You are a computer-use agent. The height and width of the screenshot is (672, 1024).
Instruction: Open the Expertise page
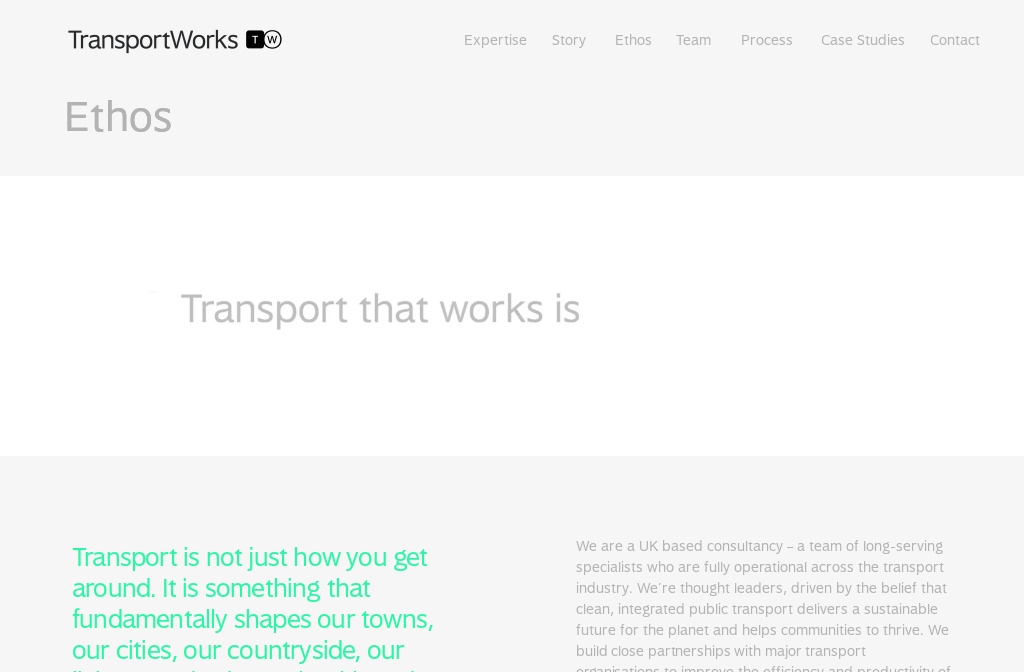[495, 40]
